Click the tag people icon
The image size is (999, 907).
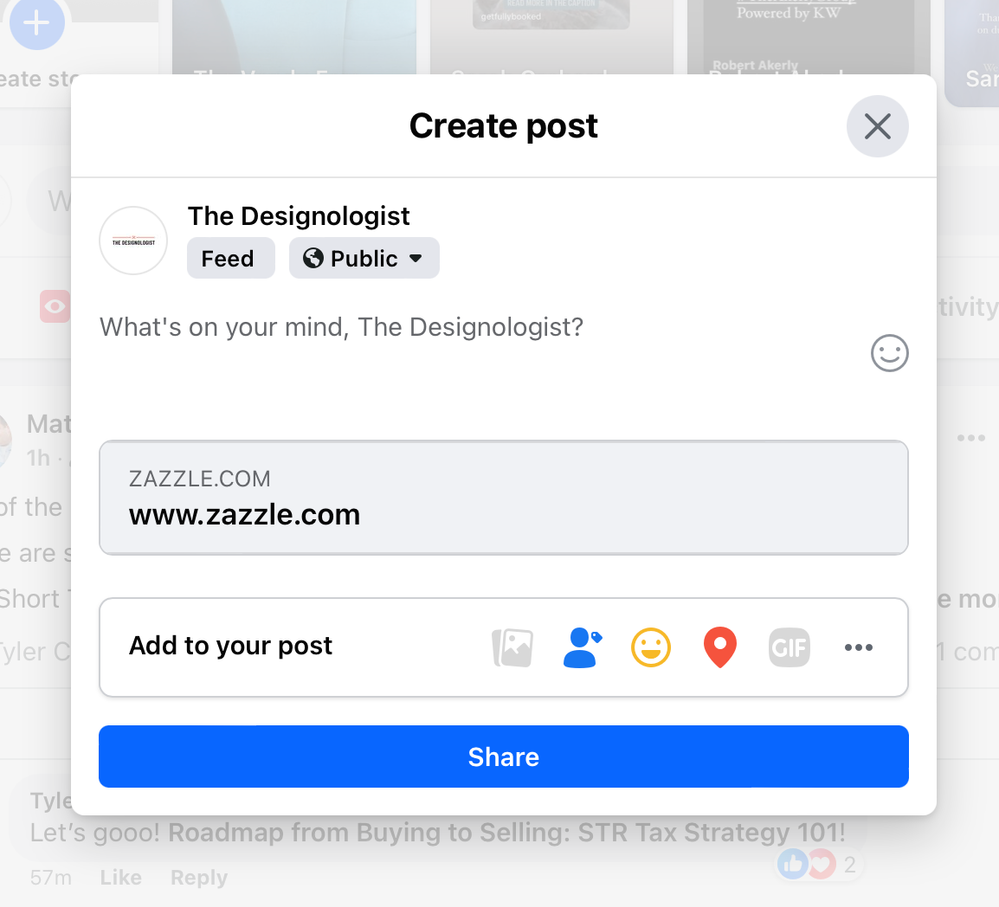[581, 647]
